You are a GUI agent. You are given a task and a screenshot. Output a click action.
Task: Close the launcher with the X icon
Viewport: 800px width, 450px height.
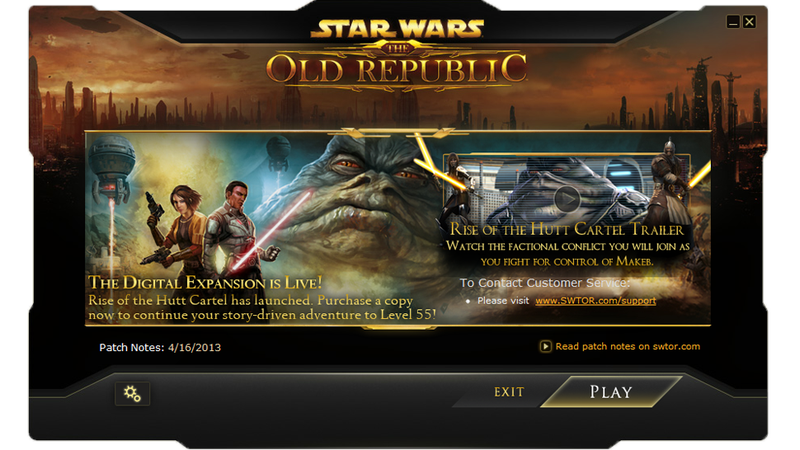(749, 22)
